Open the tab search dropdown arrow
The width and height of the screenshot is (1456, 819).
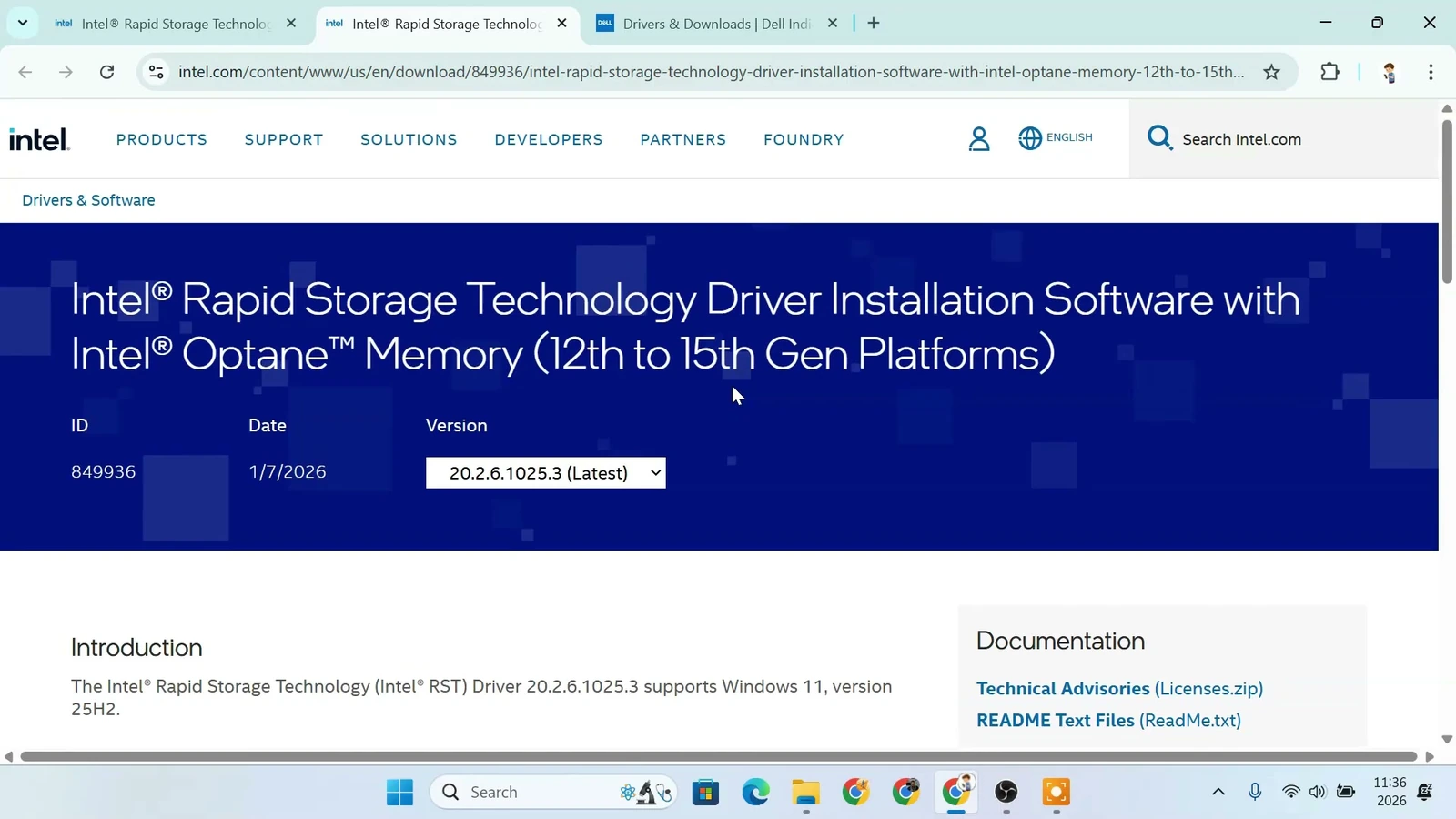pos(23,23)
